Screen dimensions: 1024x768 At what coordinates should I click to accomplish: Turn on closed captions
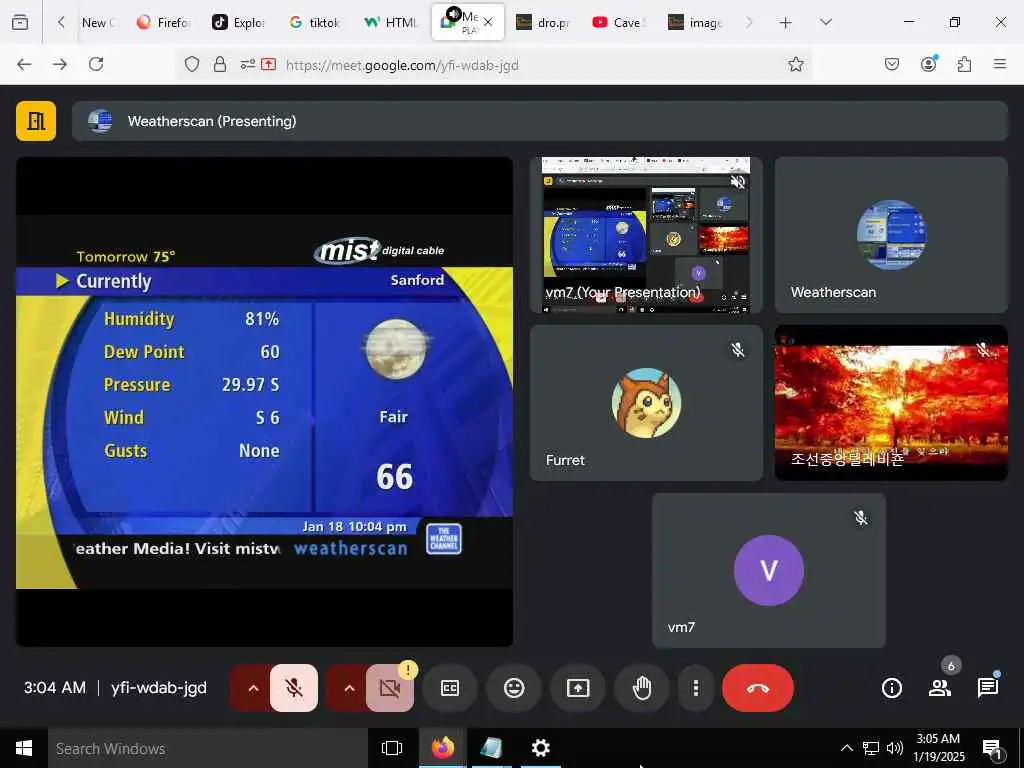[450, 688]
